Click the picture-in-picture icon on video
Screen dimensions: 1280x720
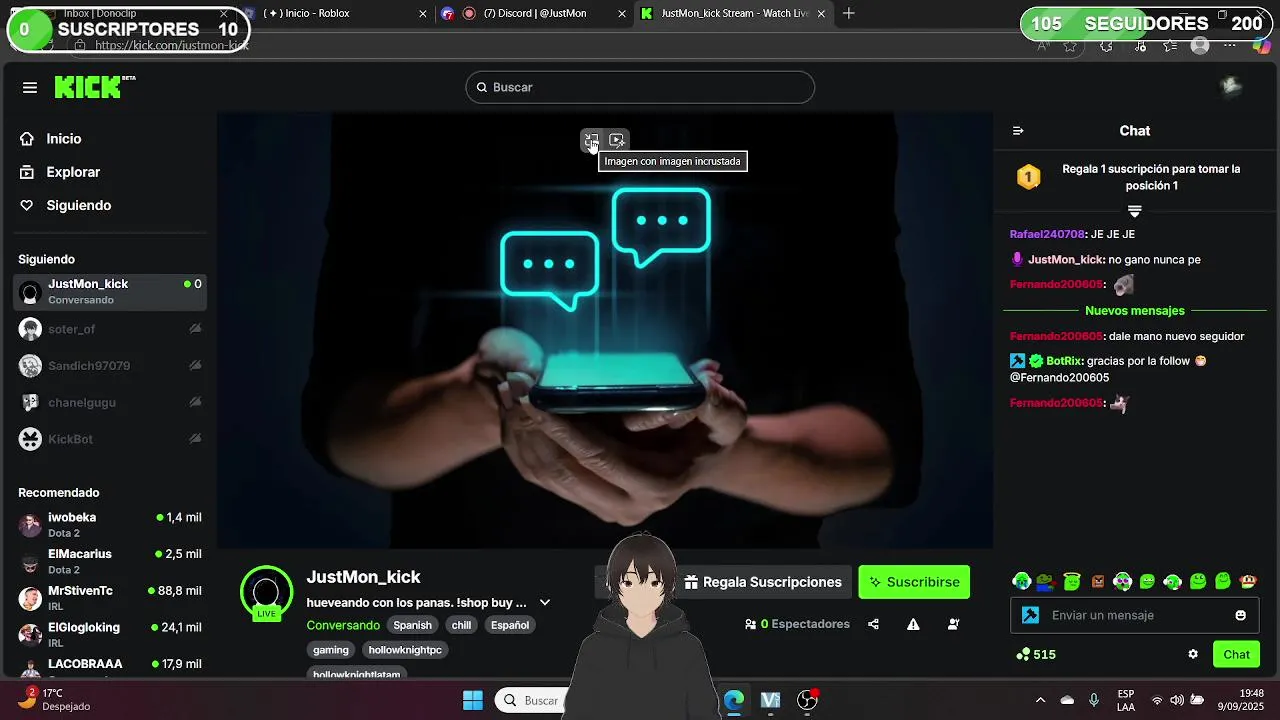592,140
